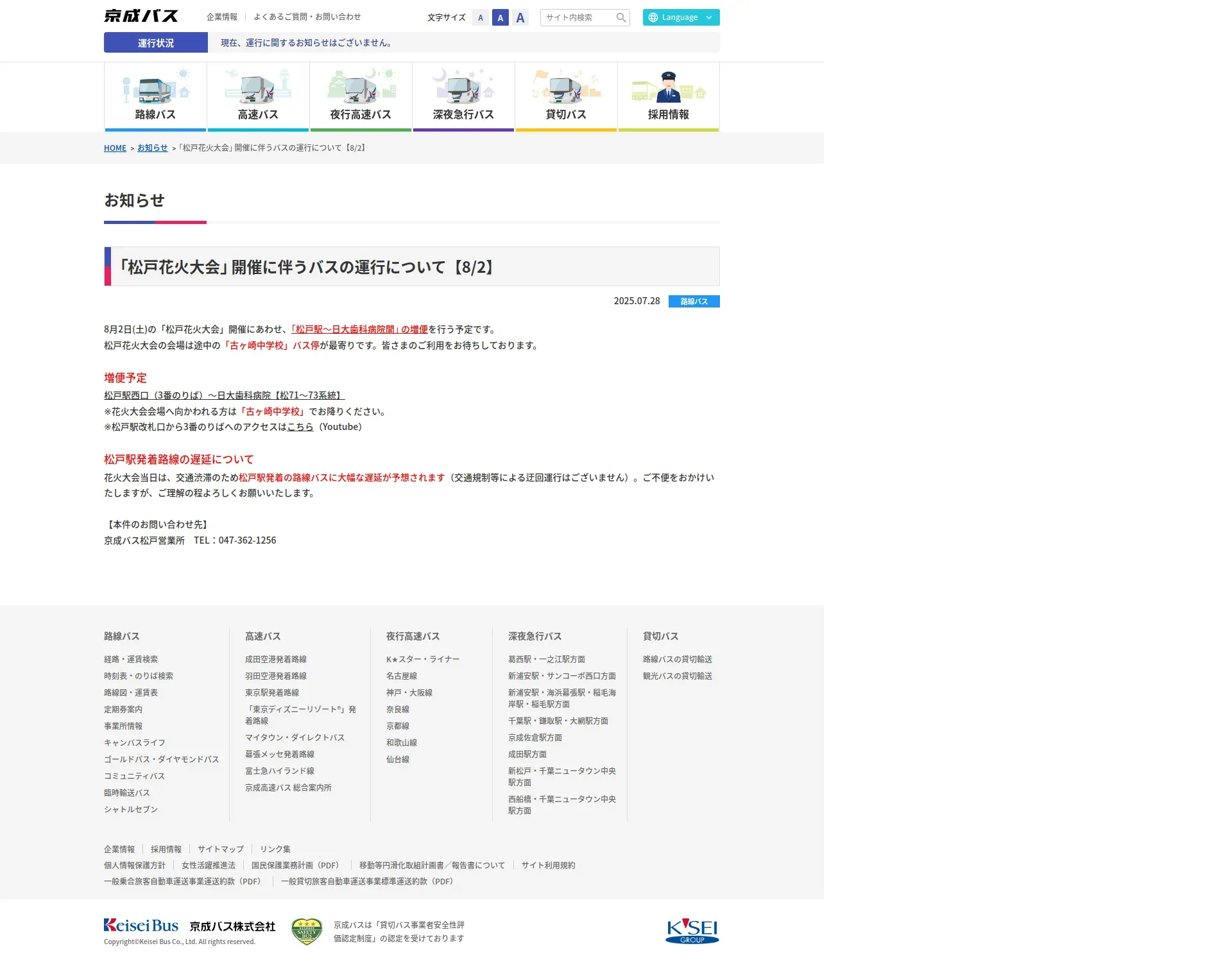The width and height of the screenshot is (1232, 964).
Task: Expand the Language dropdown
Action: click(681, 17)
